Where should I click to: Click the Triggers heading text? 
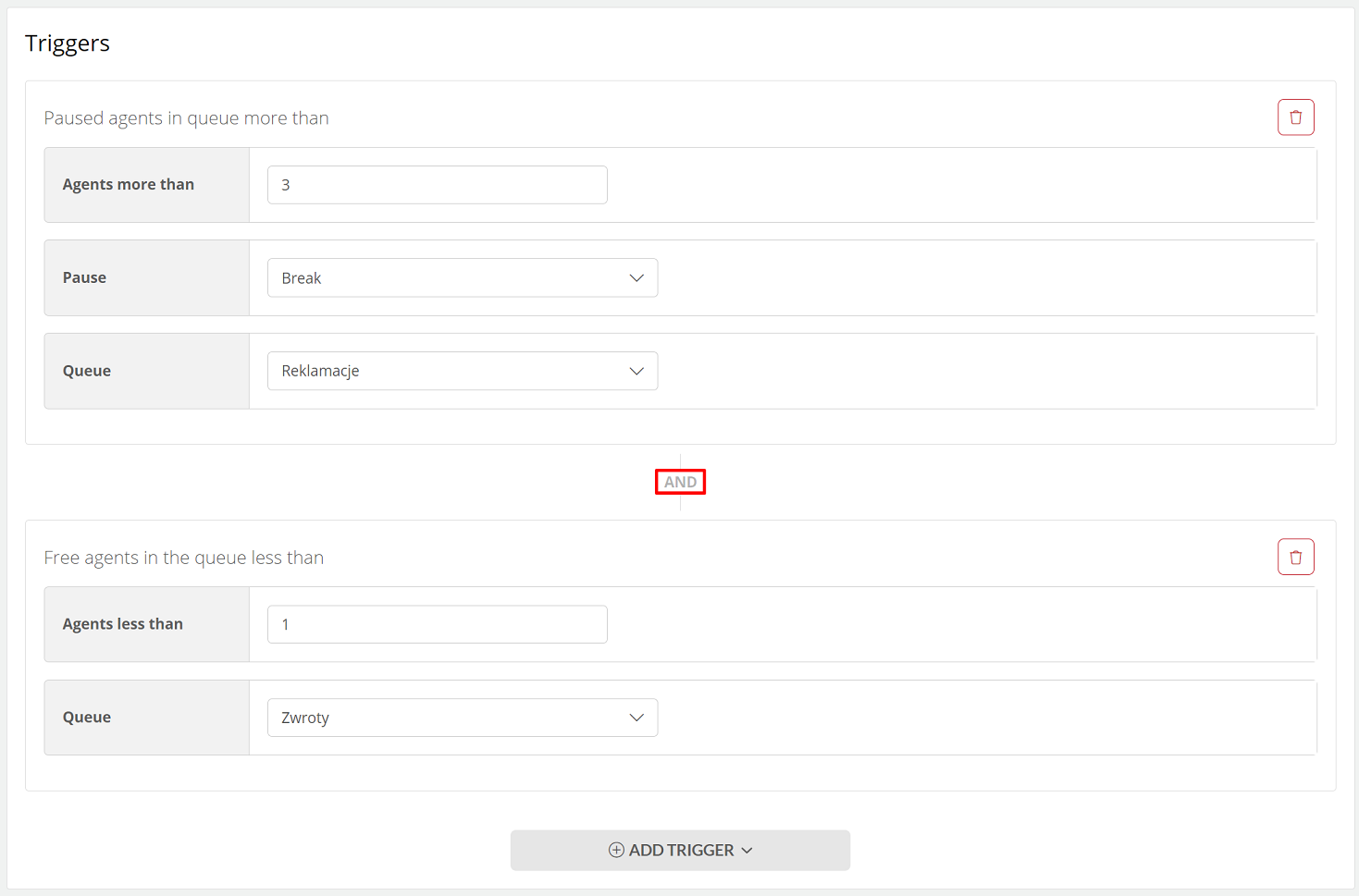pyautogui.click(x=68, y=43)
